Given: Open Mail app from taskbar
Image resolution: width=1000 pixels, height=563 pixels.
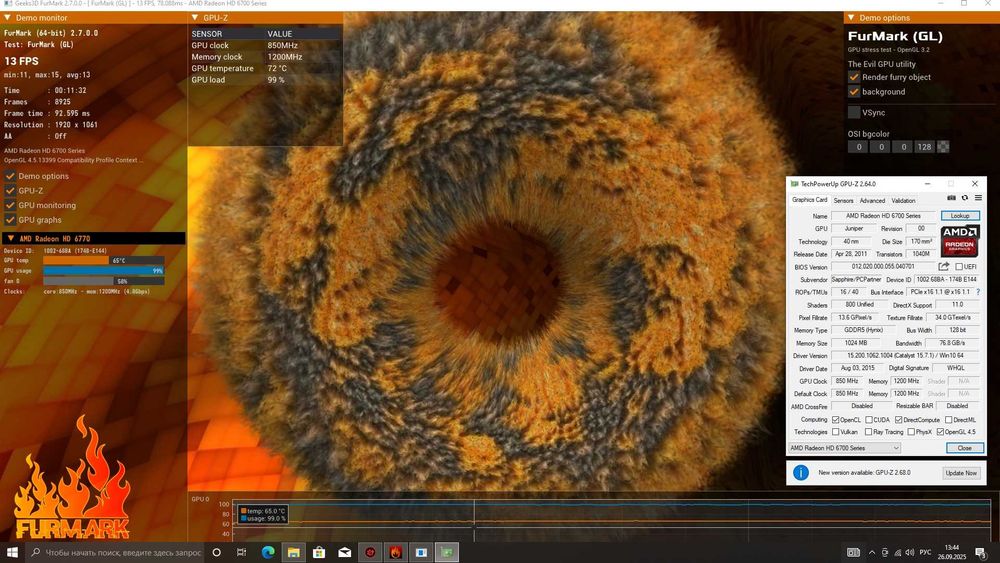Looking at the screenshot, I should (344, 552).
